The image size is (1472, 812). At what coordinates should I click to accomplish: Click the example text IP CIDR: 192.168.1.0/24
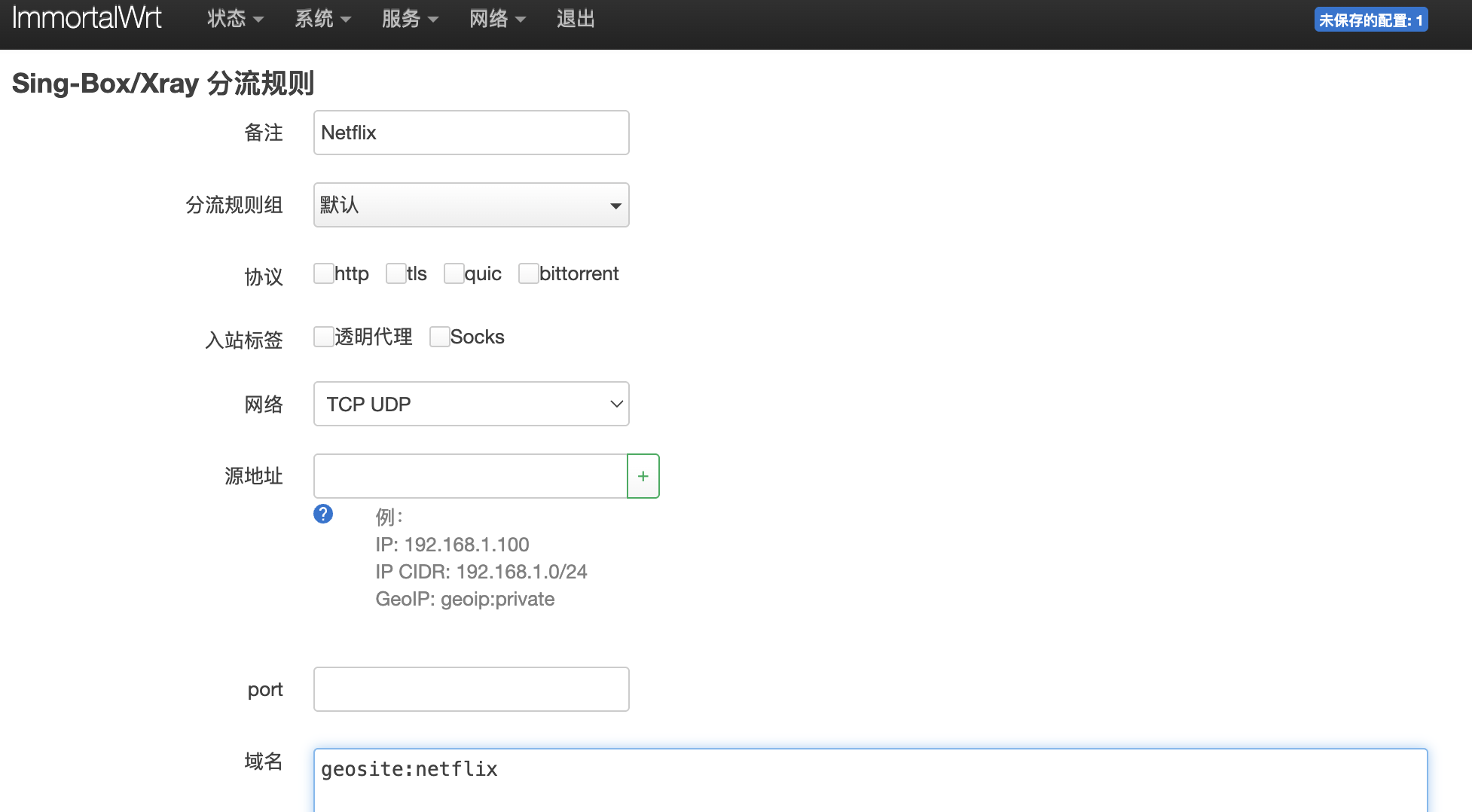click(x=481, y=572)
